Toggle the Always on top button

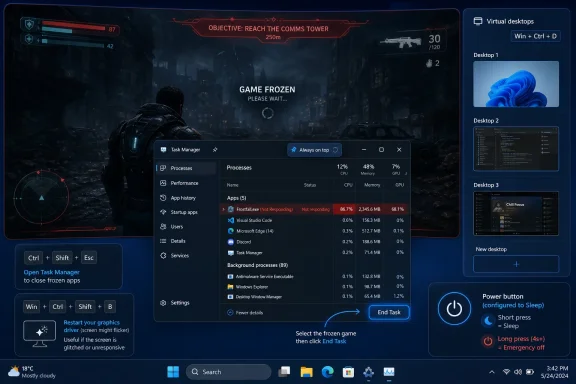[x=314, y=150]
